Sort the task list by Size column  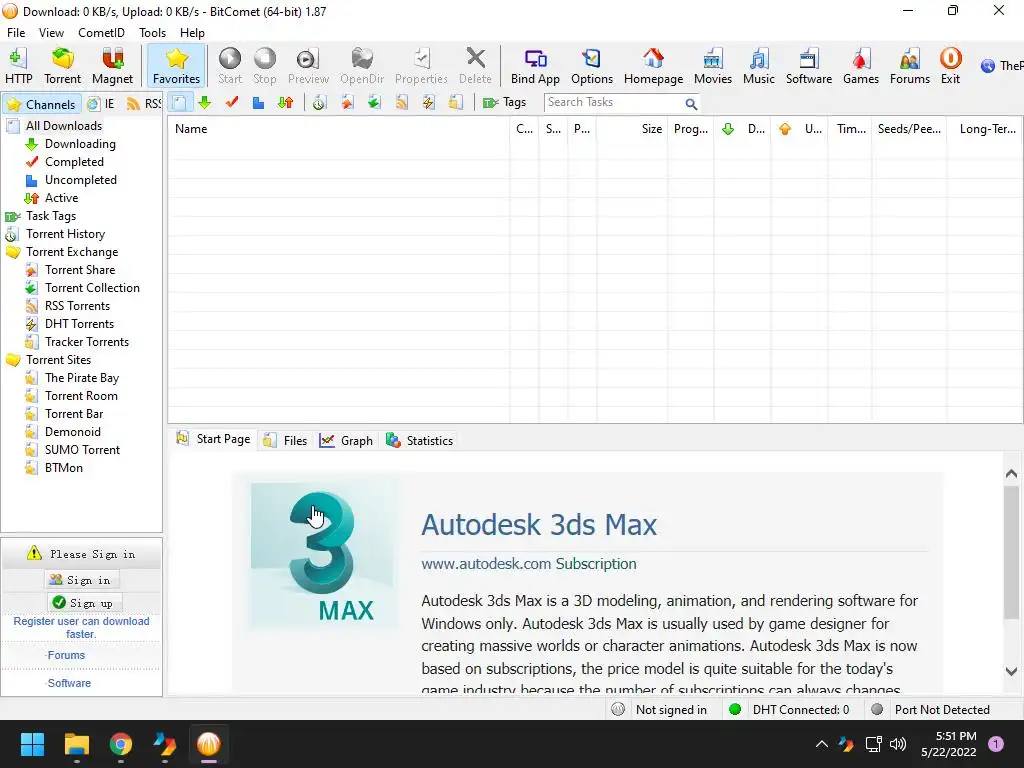632,129
